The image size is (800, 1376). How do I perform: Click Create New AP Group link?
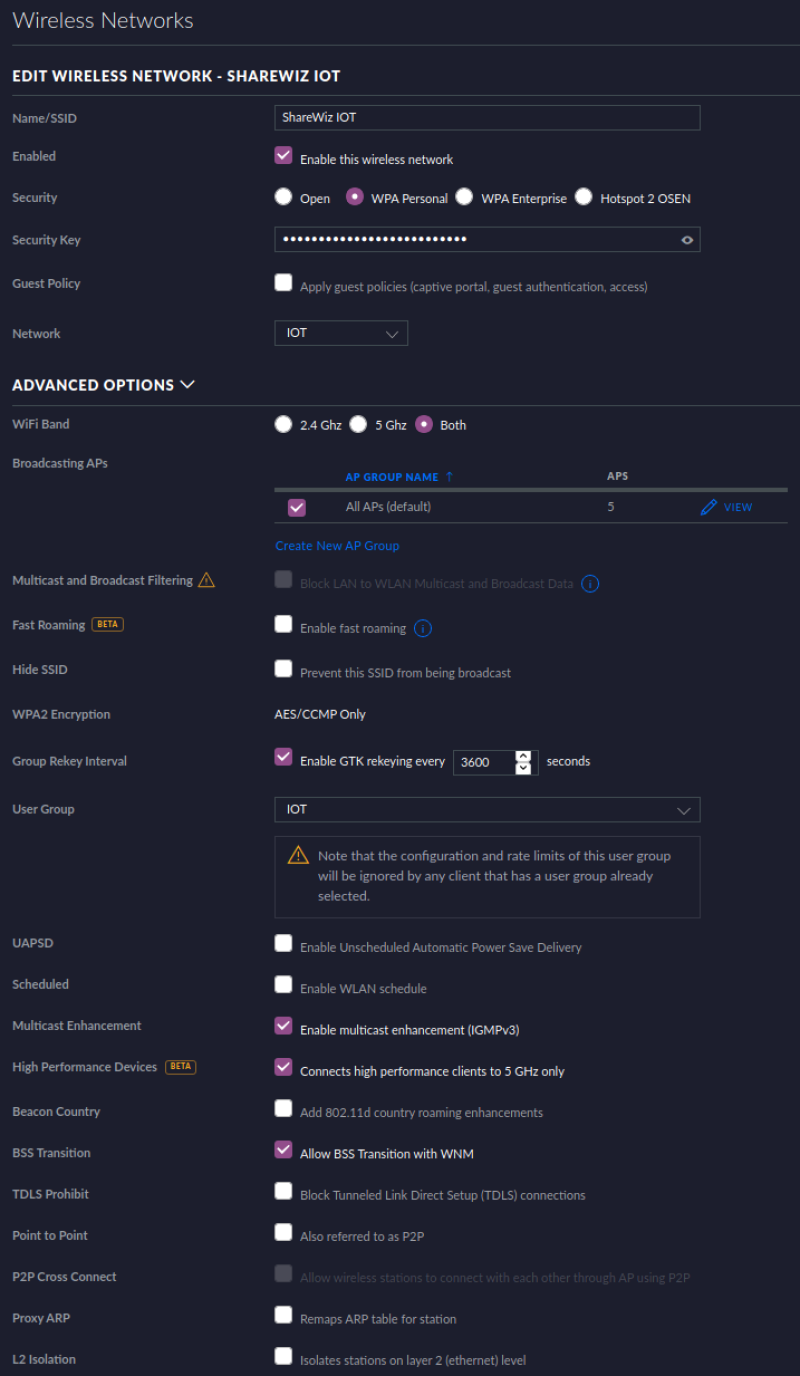click(x=337, y=546)
